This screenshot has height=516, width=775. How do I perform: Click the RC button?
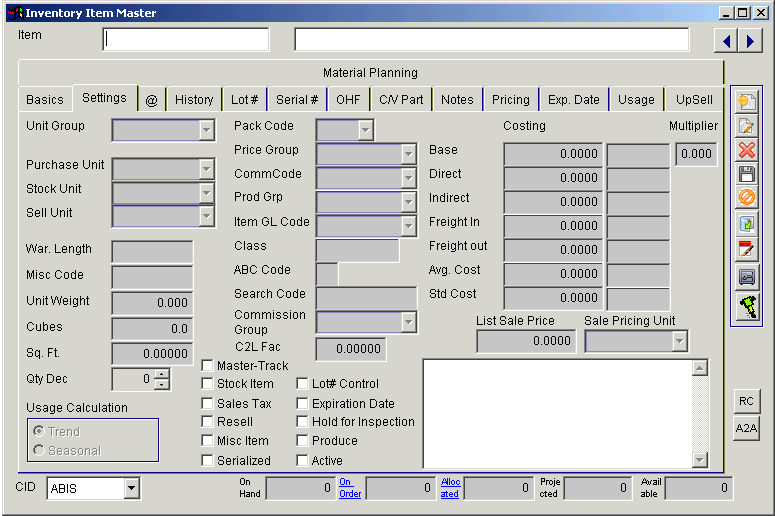746,401
